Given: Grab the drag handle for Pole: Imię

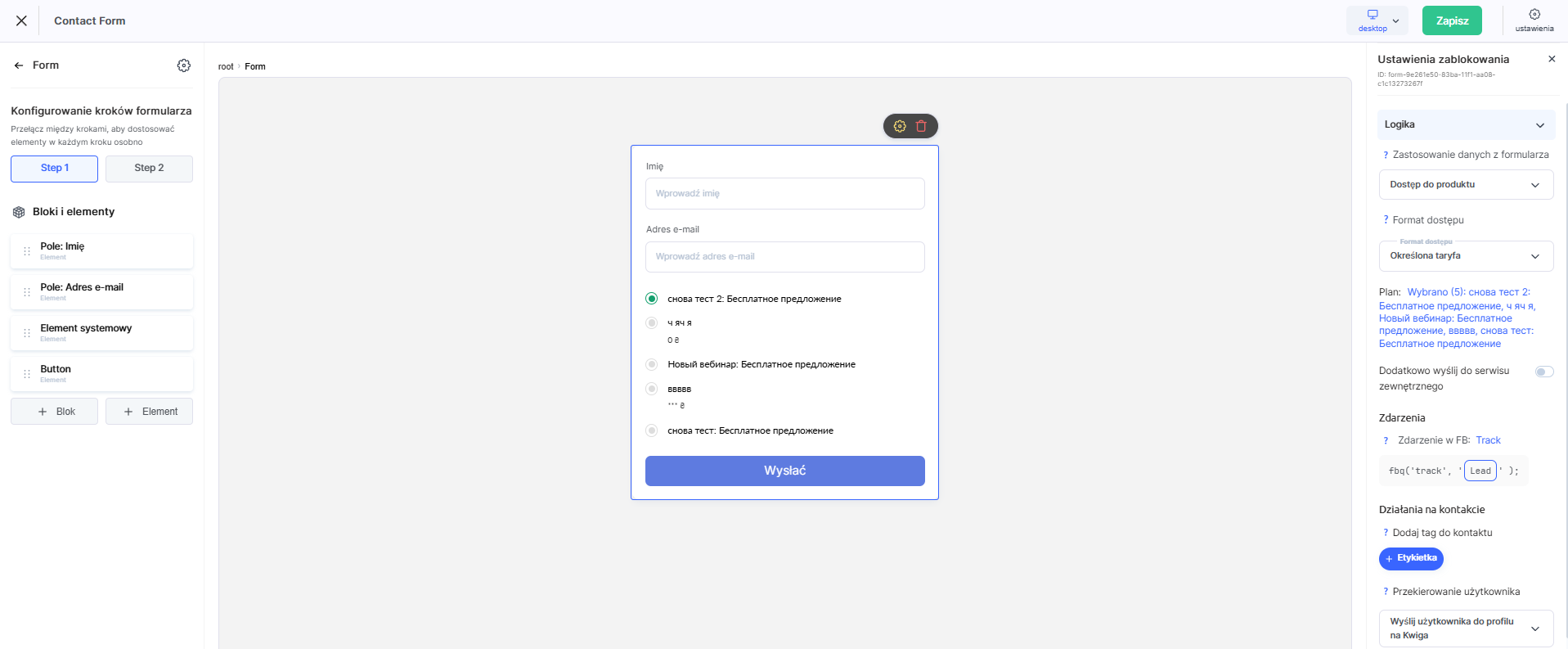Looking at the screenshot, I should (27, 251).
